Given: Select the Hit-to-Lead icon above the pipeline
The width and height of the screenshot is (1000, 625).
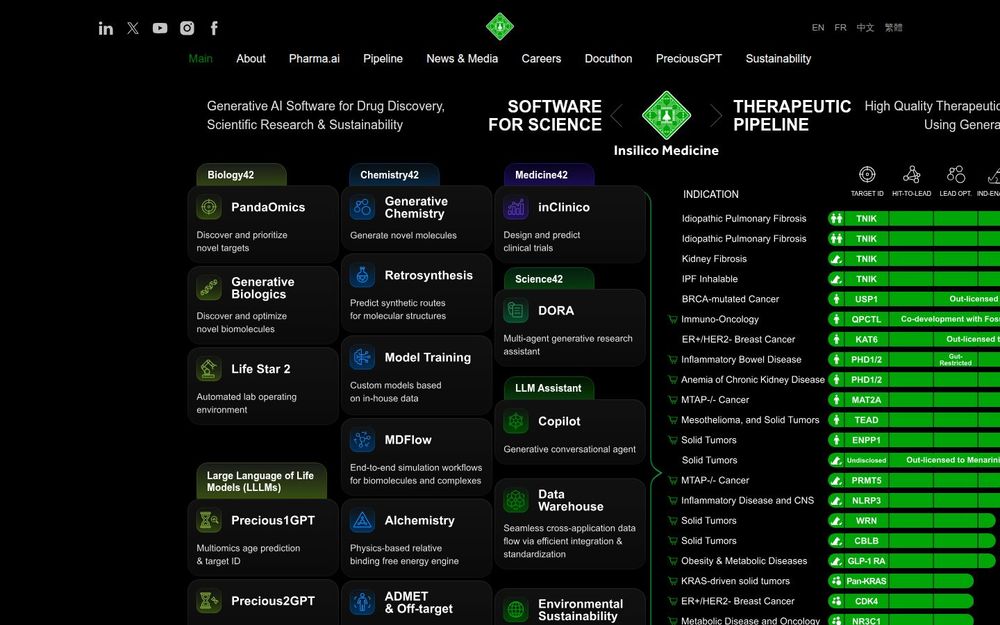Looking at the screenshot, I should coord(912,174).
